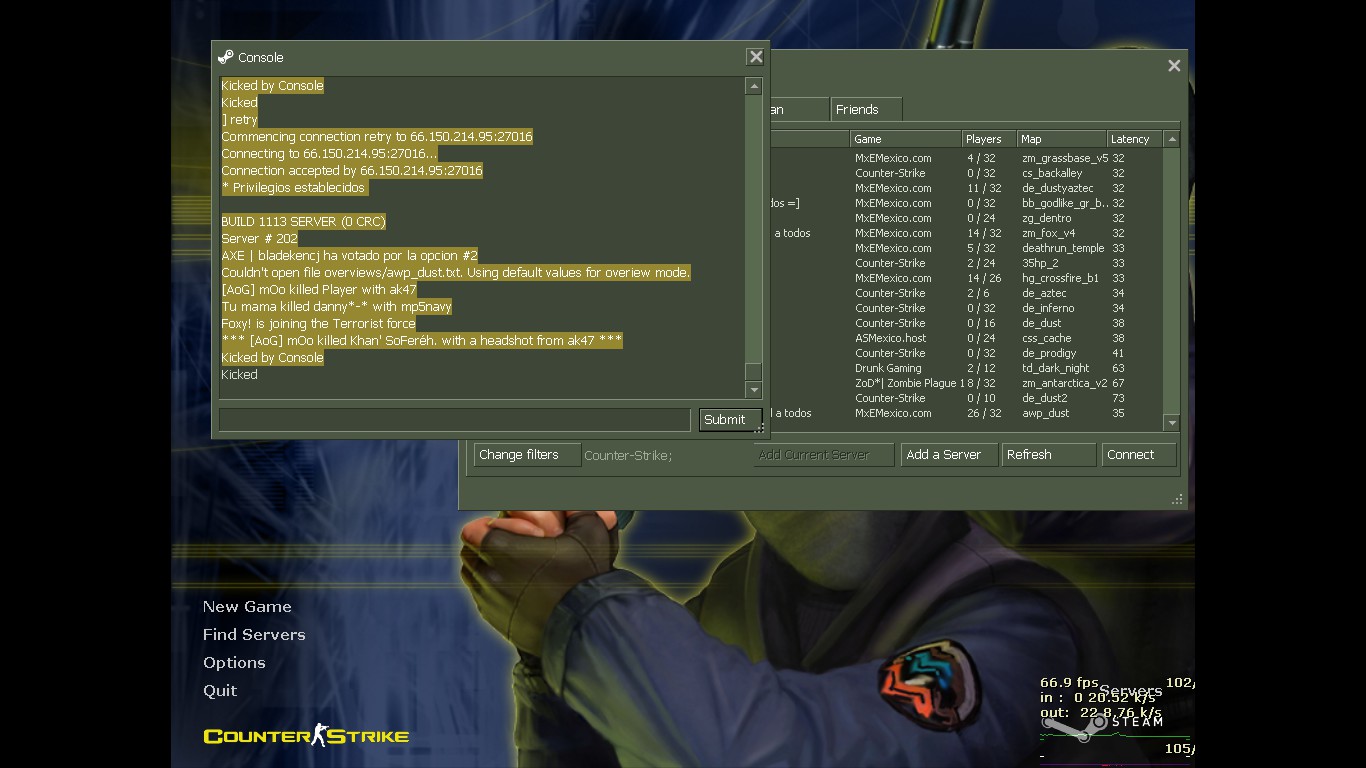Image resolution: width=1366 pixels, height=768 pixels.
Task: Select the de_prodigy map server
Action: (1049, 353)
